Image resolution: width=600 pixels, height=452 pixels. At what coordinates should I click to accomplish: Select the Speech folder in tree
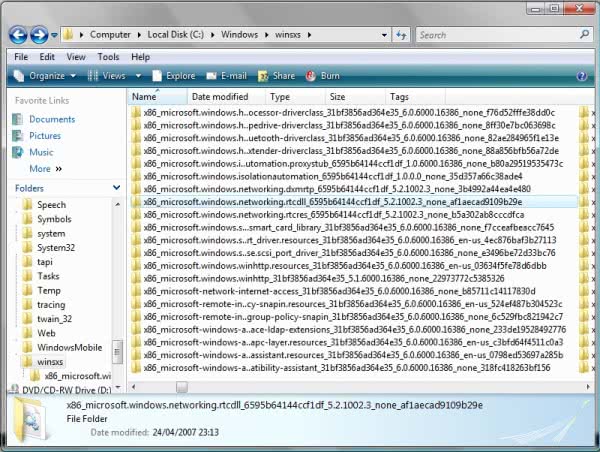(51, 205)
